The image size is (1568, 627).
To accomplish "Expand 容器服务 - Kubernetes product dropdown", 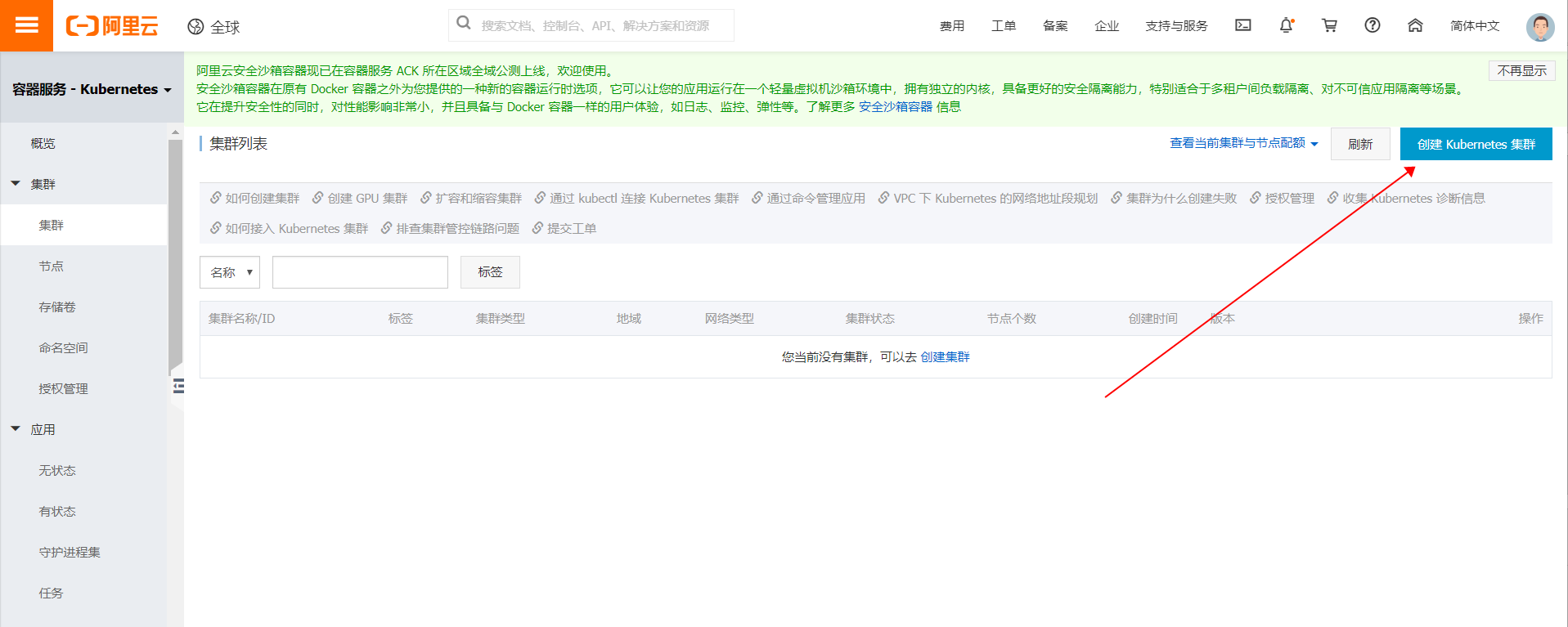I will (x=92, y=89).
